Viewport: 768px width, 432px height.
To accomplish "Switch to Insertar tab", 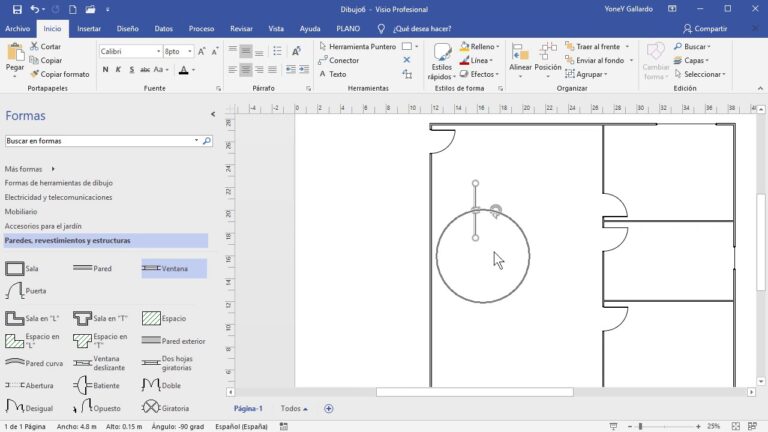I will (89, 29).
